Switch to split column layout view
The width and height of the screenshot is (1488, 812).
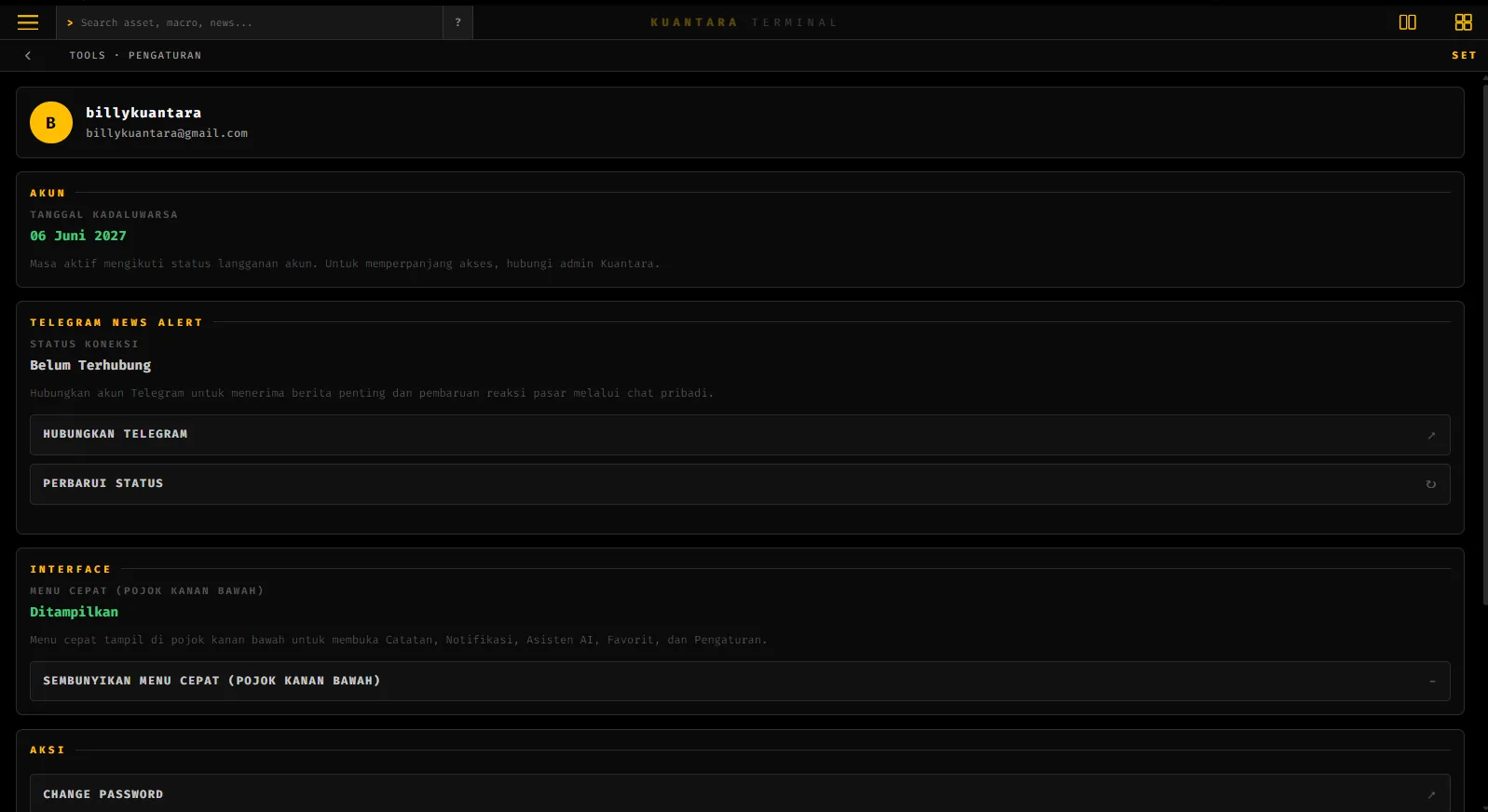1408,22
